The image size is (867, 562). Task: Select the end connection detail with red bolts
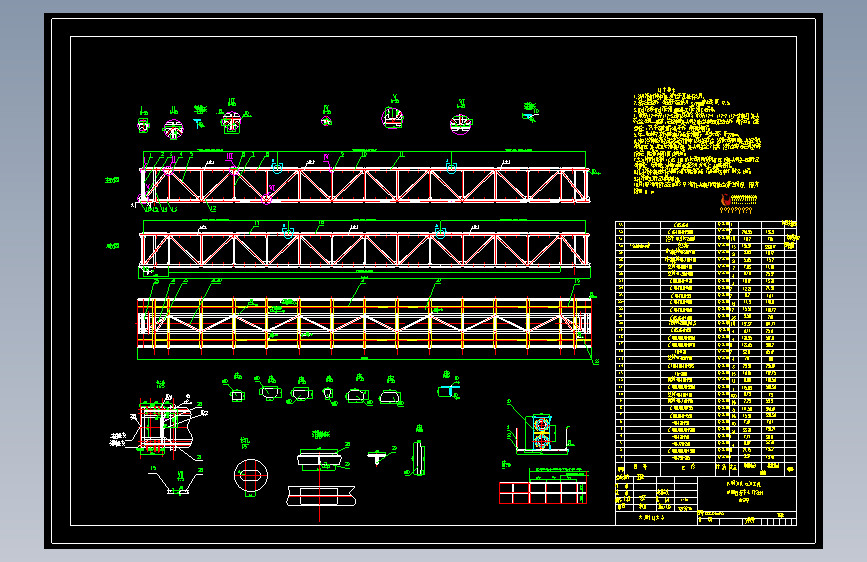165,428
